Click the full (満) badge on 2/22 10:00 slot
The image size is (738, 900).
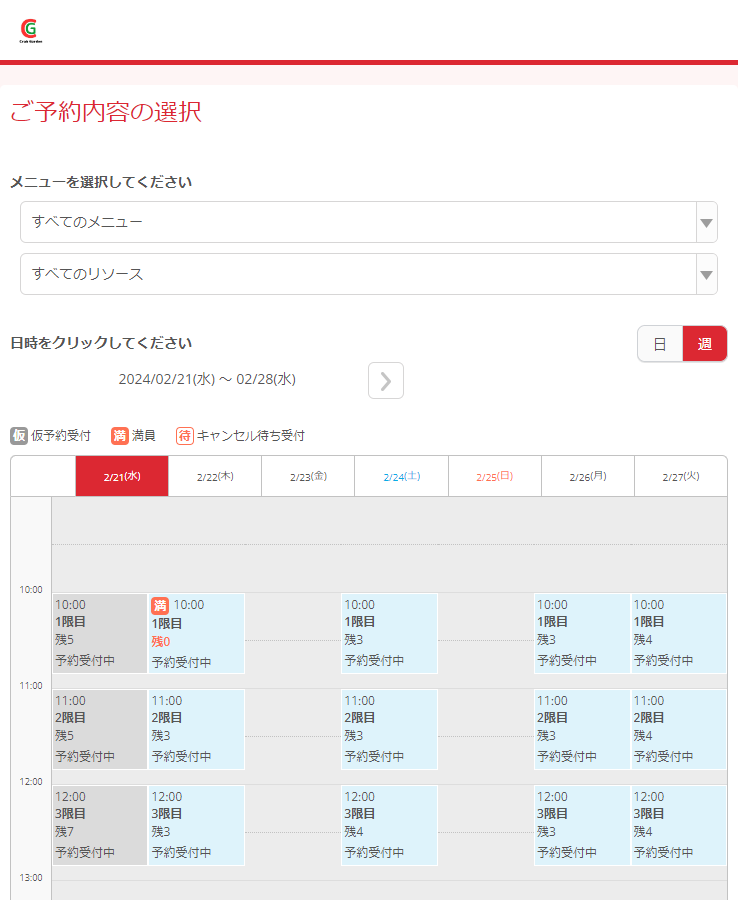160,605
